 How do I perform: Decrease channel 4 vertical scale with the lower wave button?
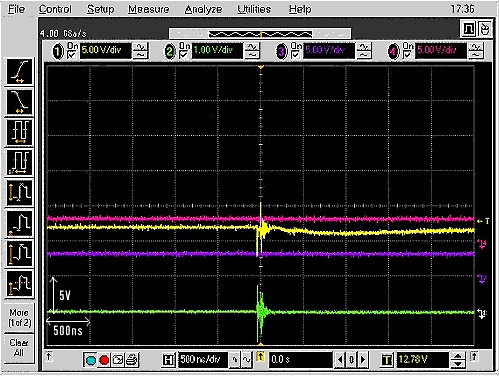pyautogui.click(x=476, y=55)
